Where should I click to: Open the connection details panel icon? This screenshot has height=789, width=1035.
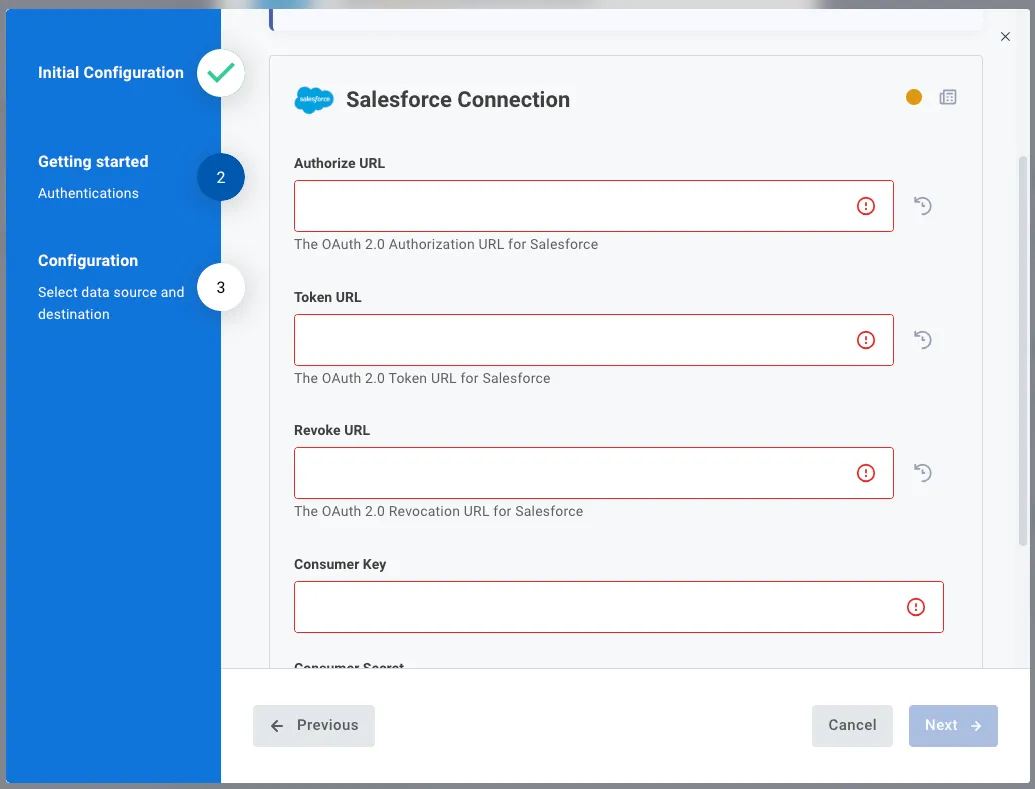948,97
